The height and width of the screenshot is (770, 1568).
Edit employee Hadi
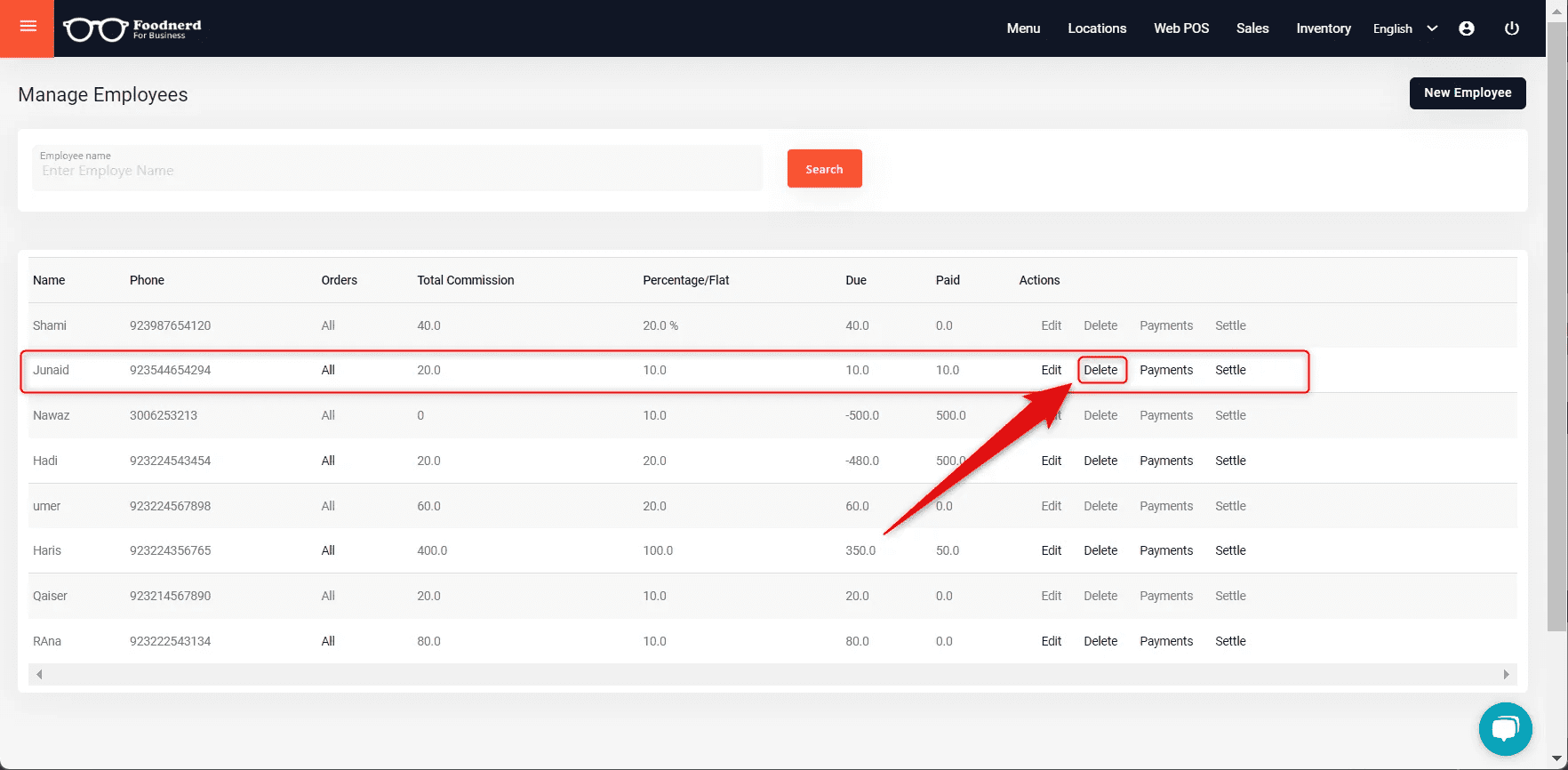(x=1052, y=461)
